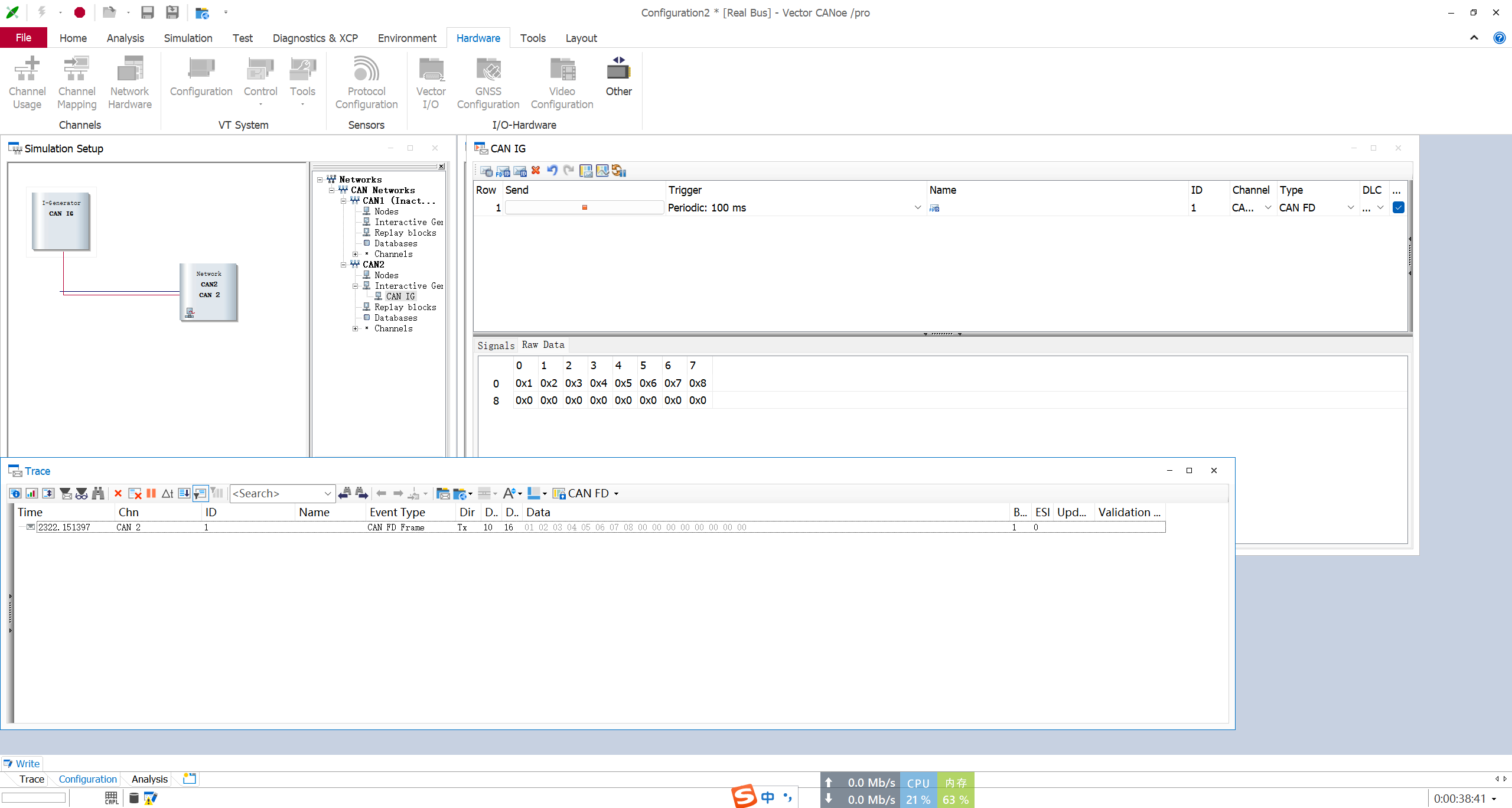Pause the Trace window display
Screen dimensions: 1512x808
[x=151, y=493]
